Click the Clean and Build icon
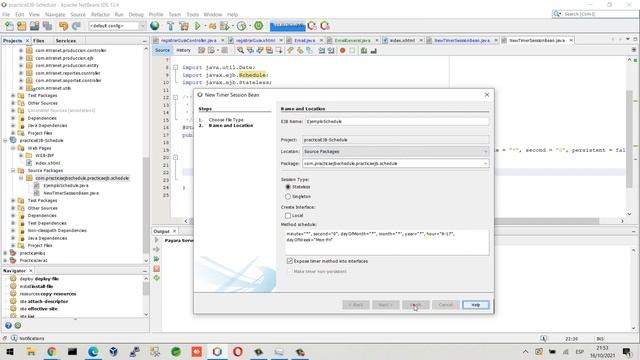 click(x=184, y=26)
